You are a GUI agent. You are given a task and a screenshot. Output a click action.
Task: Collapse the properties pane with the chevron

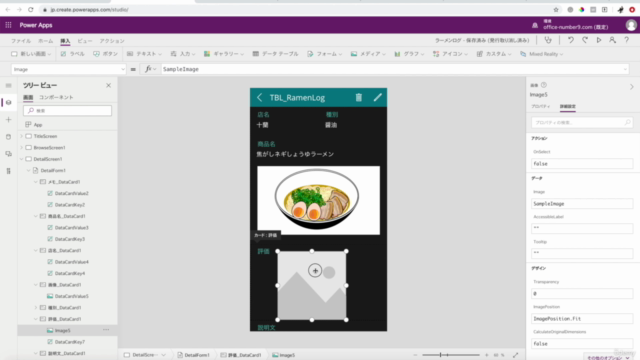tap(631, 87)
